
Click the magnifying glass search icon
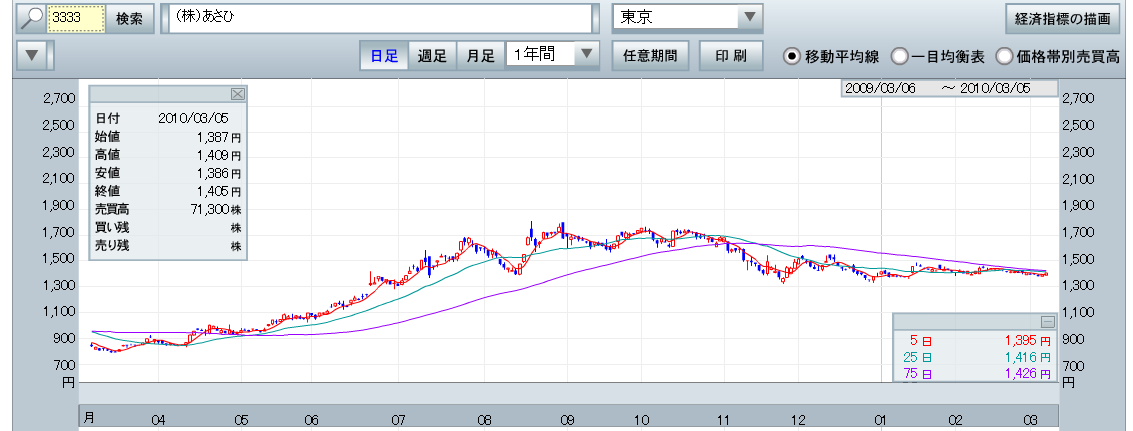coord(33,18)
